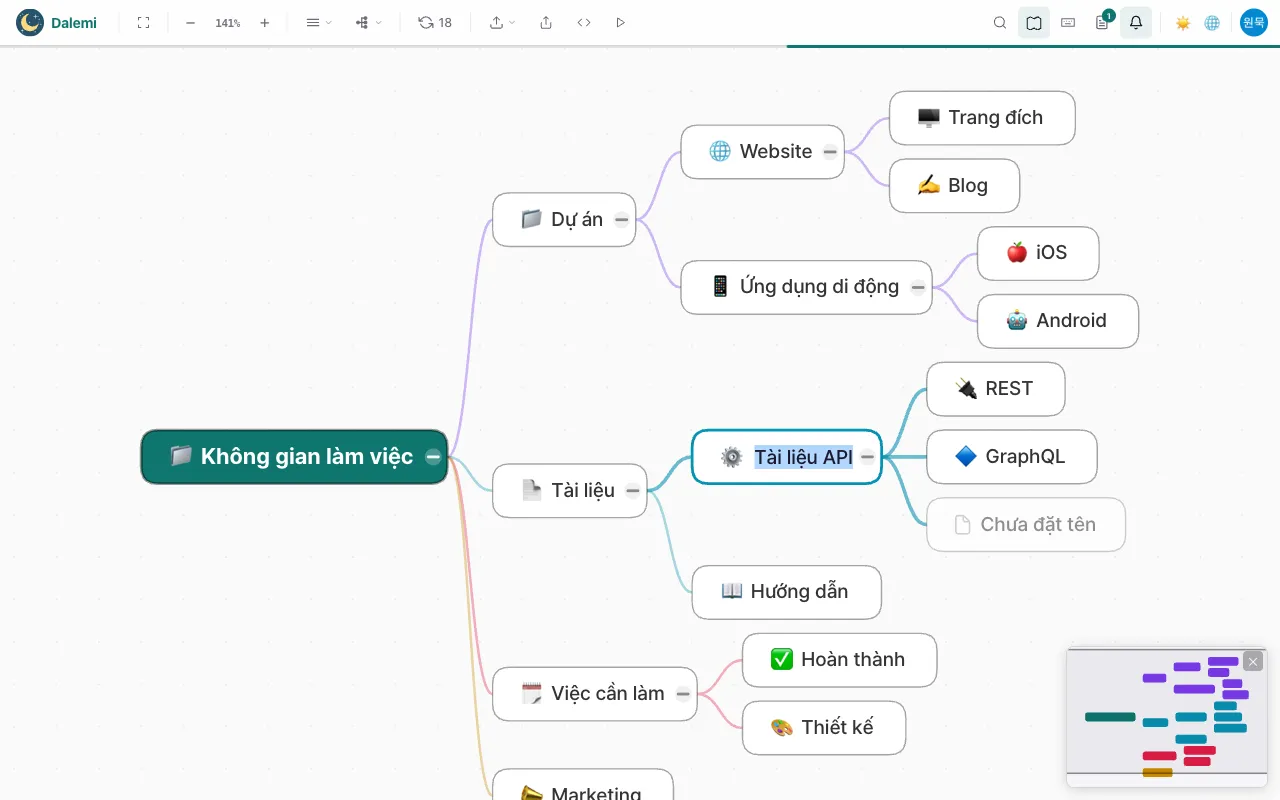This screenshot has width=1280, height=800.
Task: Collapse the Ứng dụng di động branch
Action: point(918,288)
